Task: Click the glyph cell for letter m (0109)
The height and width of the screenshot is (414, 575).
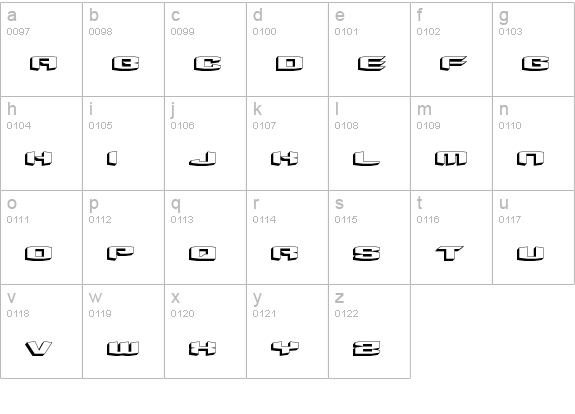Action: click(x=451, y=143)
